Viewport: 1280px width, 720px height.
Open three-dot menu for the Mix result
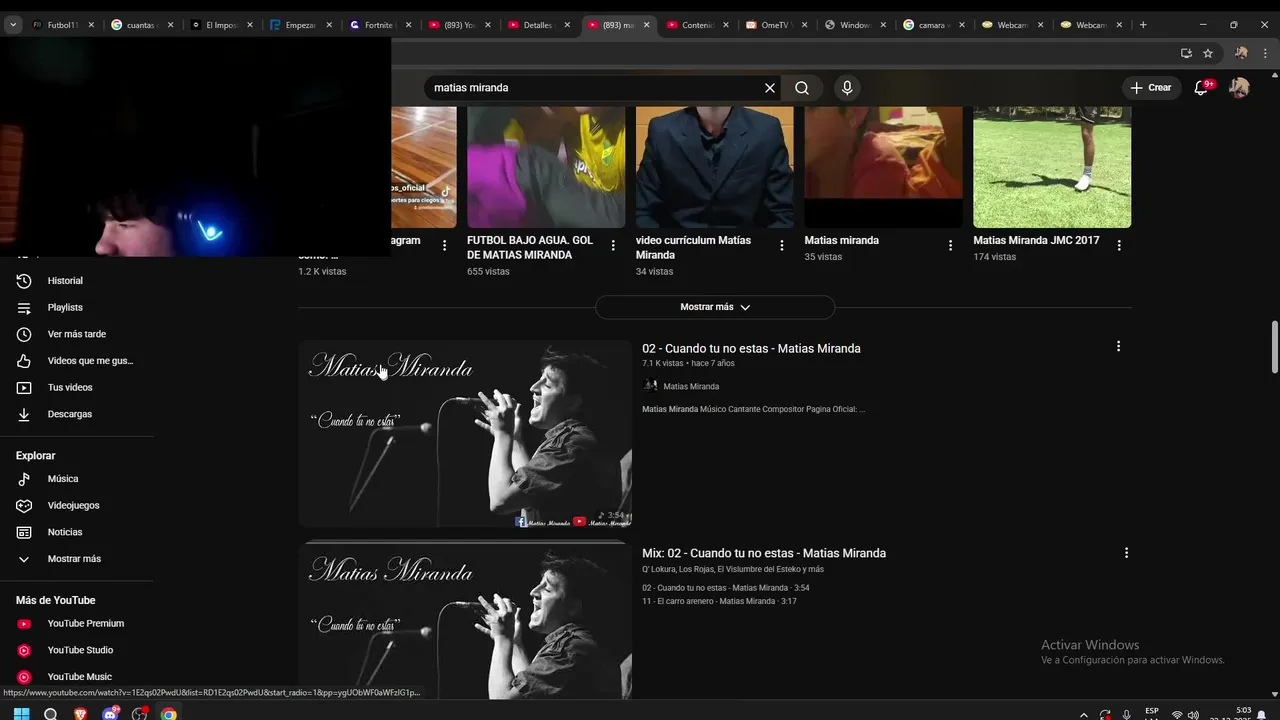[x=1126, y=553]
